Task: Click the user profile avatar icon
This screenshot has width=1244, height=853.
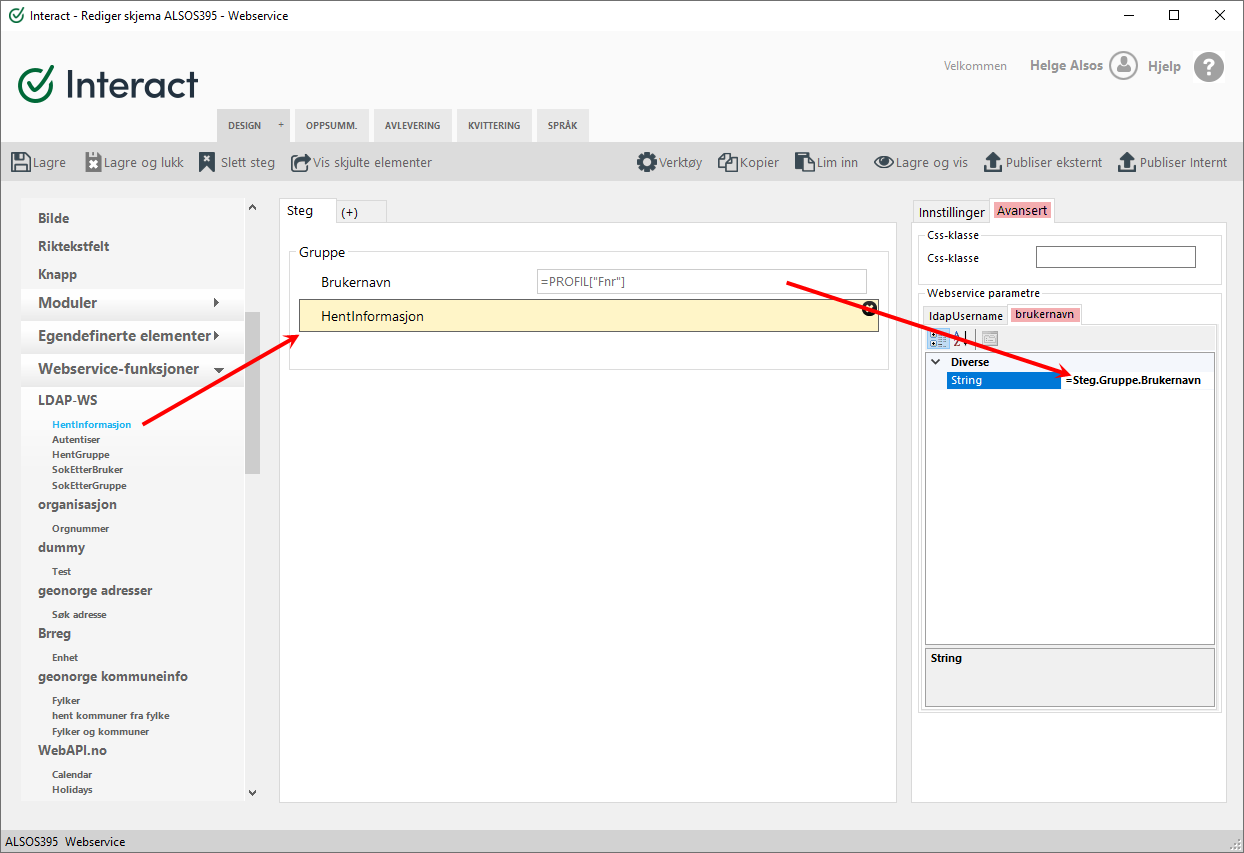Action: 1124,66
